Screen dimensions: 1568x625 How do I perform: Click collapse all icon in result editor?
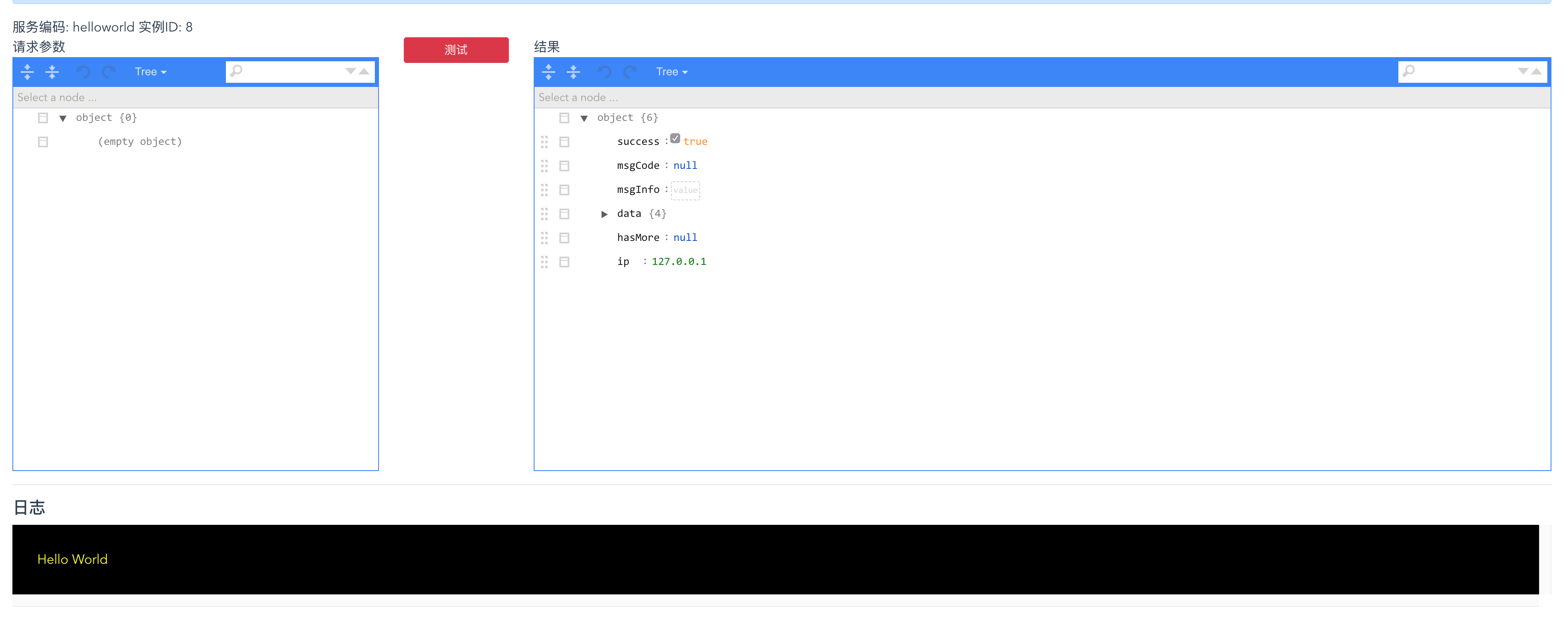[x=573, y=72]
